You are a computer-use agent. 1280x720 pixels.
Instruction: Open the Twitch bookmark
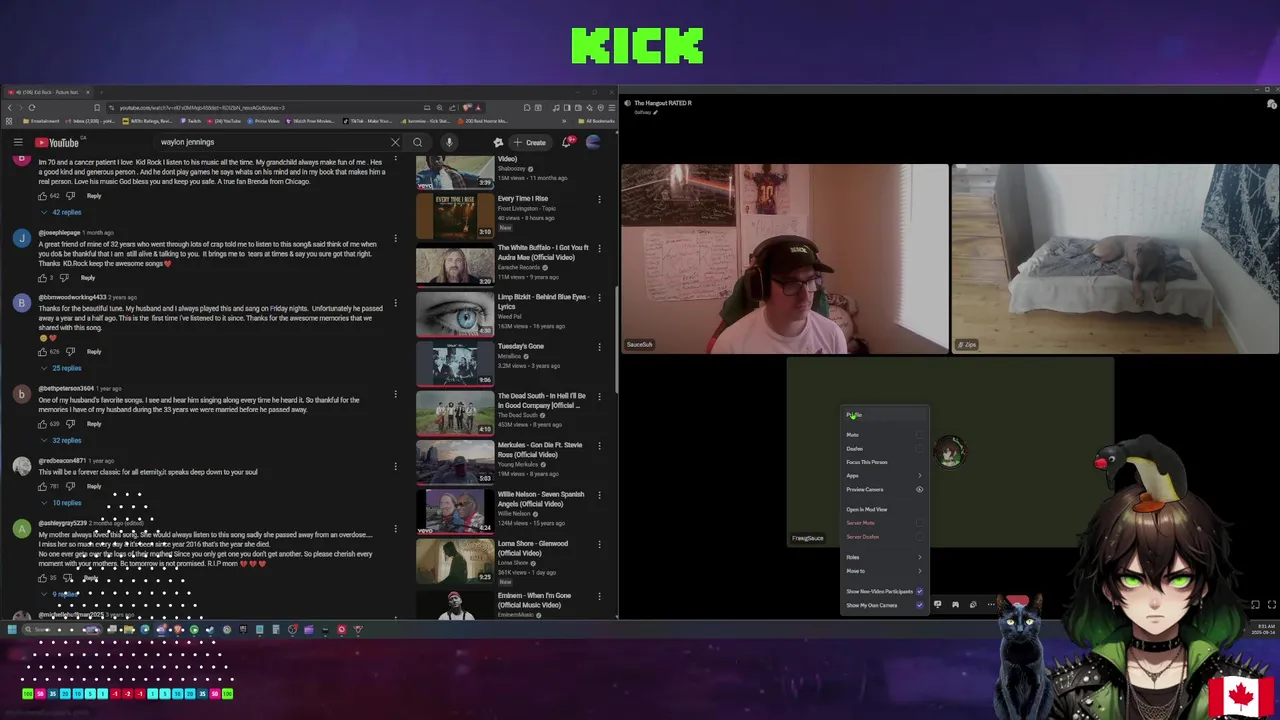pos(191,121)
